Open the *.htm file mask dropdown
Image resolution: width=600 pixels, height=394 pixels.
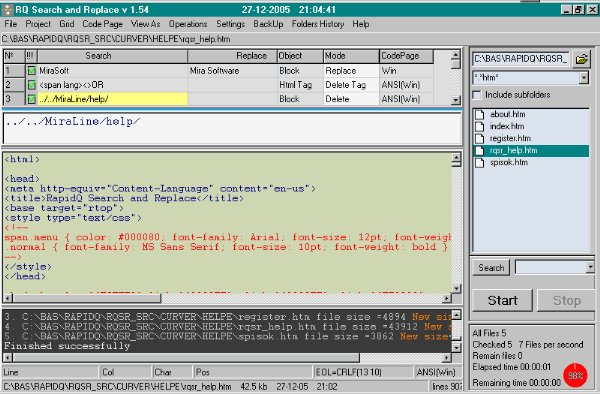click(584, 78)
